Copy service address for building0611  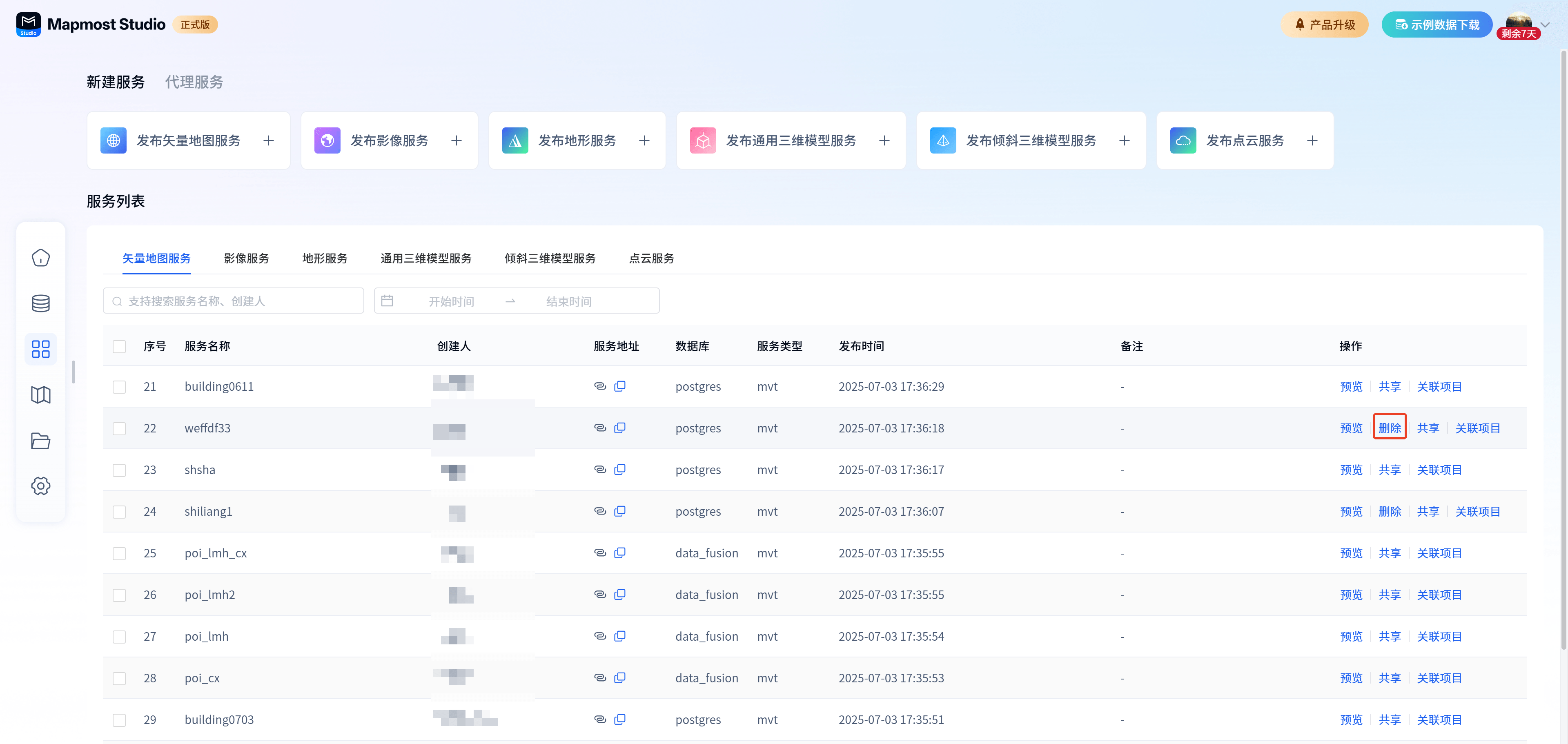click(620, 386)
